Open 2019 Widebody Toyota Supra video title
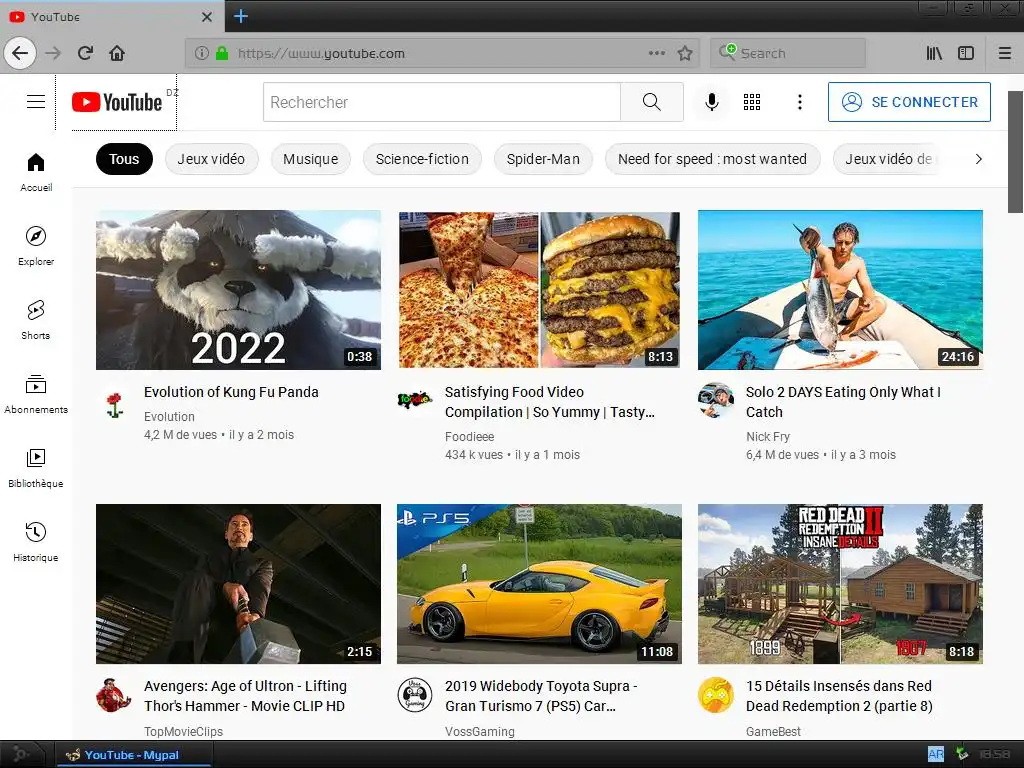 click(x=541, y=696)
